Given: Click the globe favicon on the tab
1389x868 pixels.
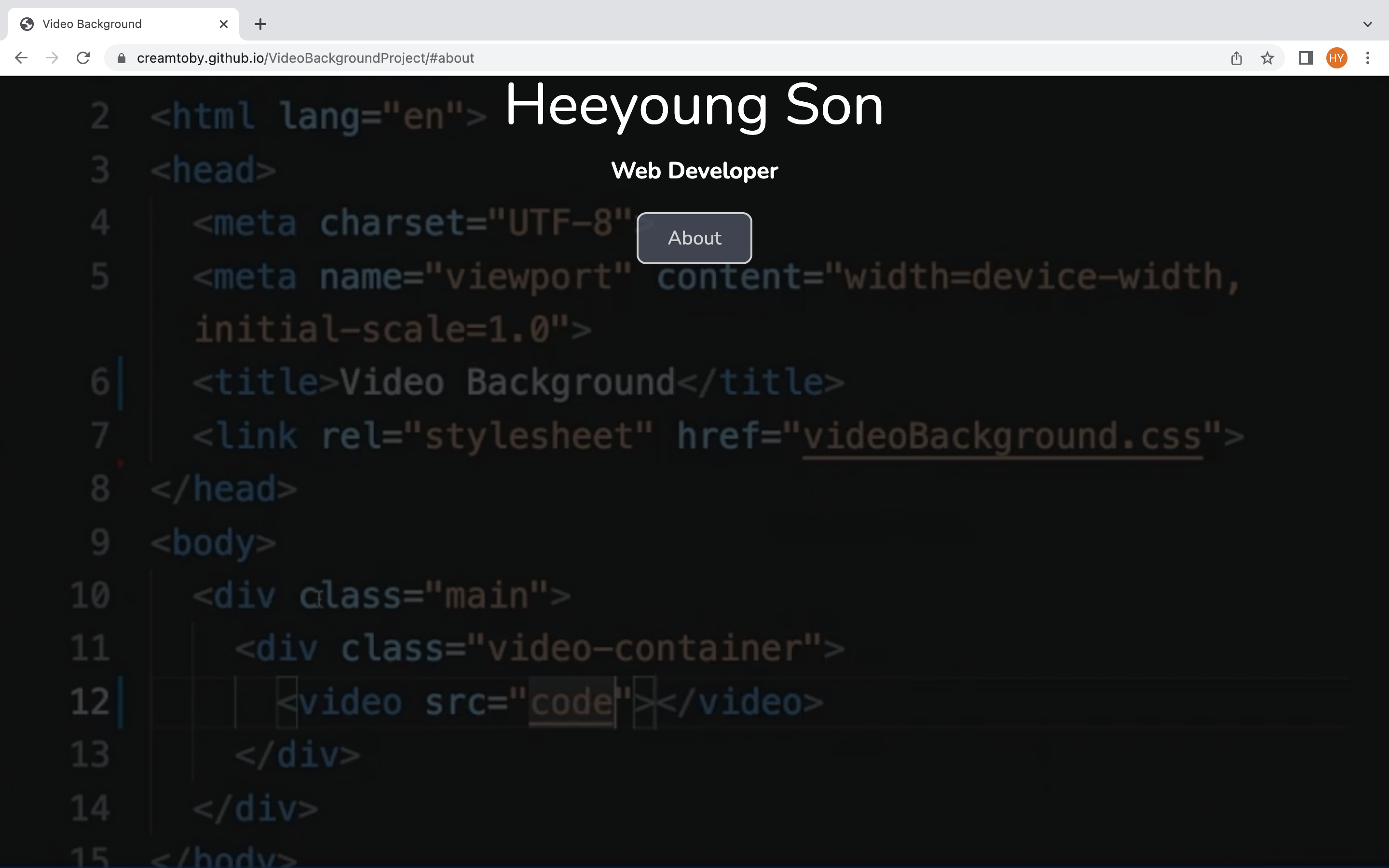Looking at the screenshot, I should 27,24.
